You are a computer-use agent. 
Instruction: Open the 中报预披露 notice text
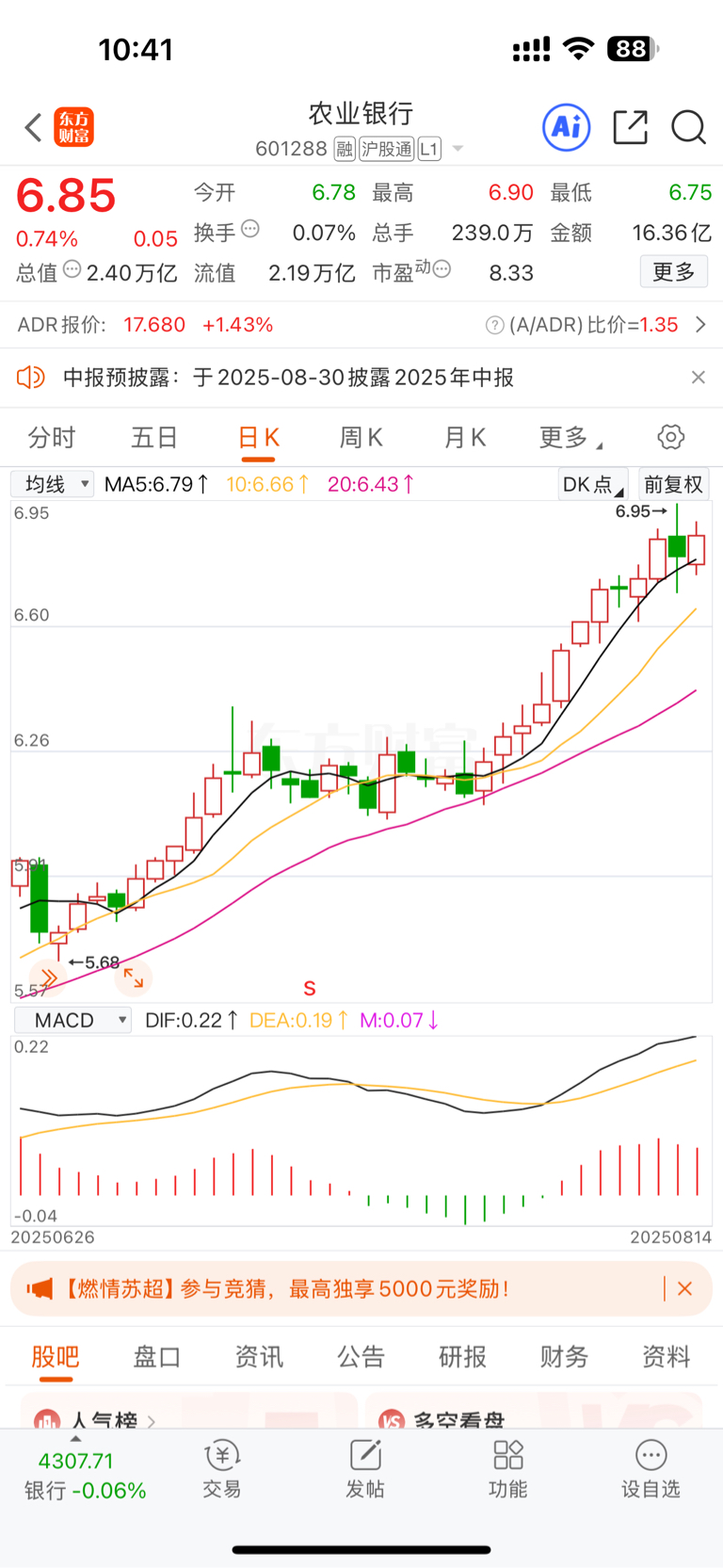pos(288,378)
